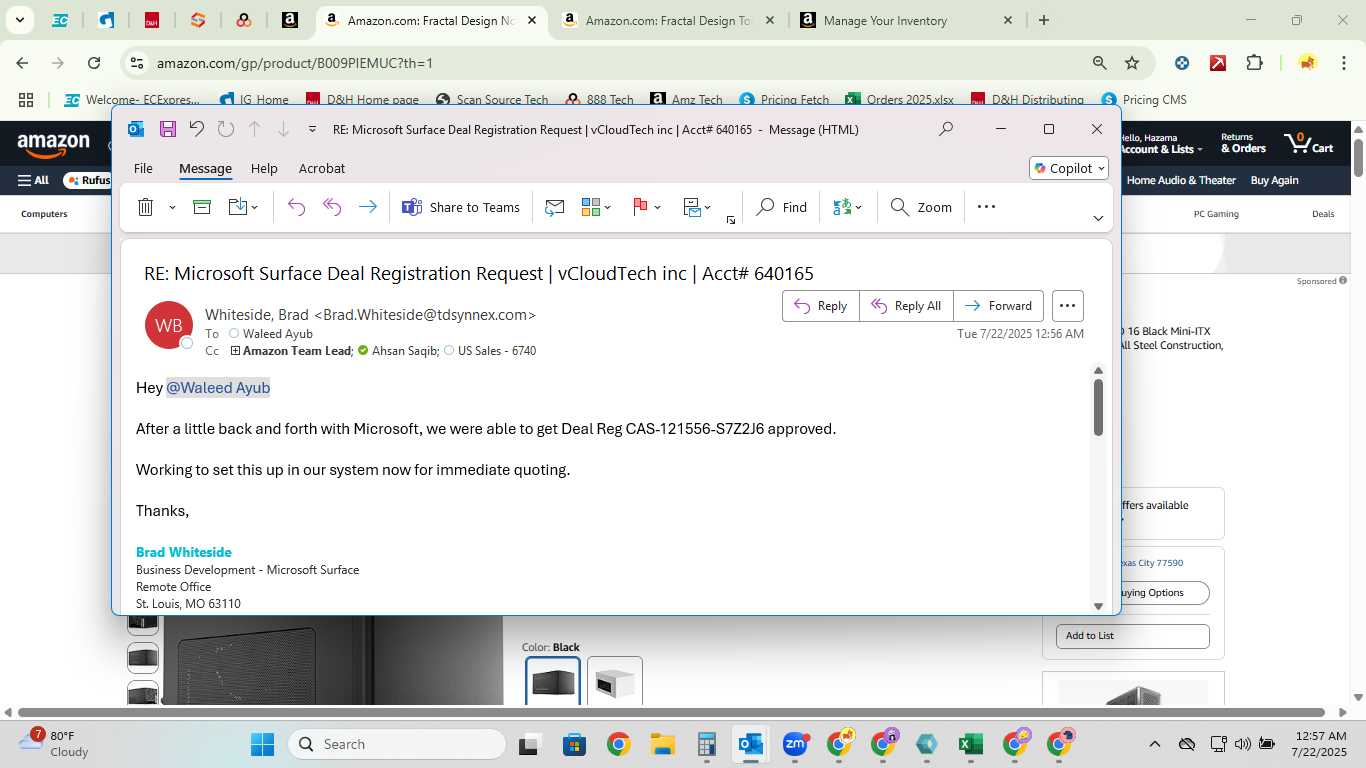
Task: Click Amazon product thumbnail above the bottom one
Action: [143, 658]
